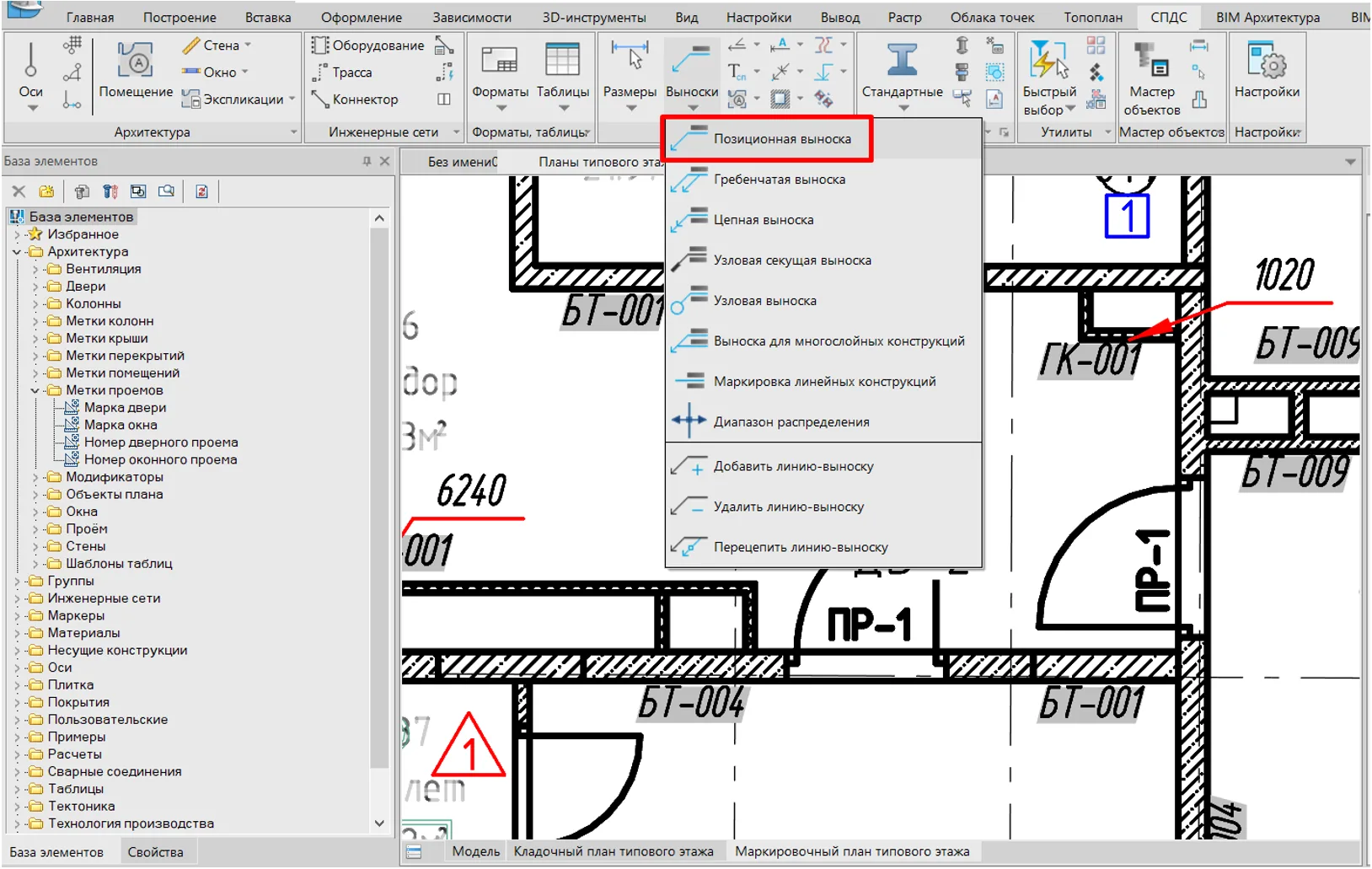Open Стандартные (Standard parts) icon
The image size is (1372, 869).
coord(902,62)
